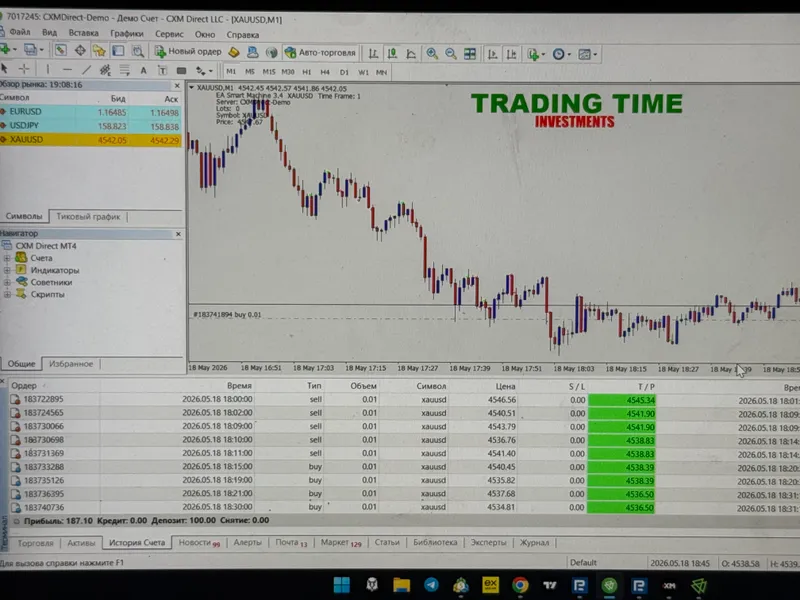Open the Журнал terminal tab

[534, 542]
